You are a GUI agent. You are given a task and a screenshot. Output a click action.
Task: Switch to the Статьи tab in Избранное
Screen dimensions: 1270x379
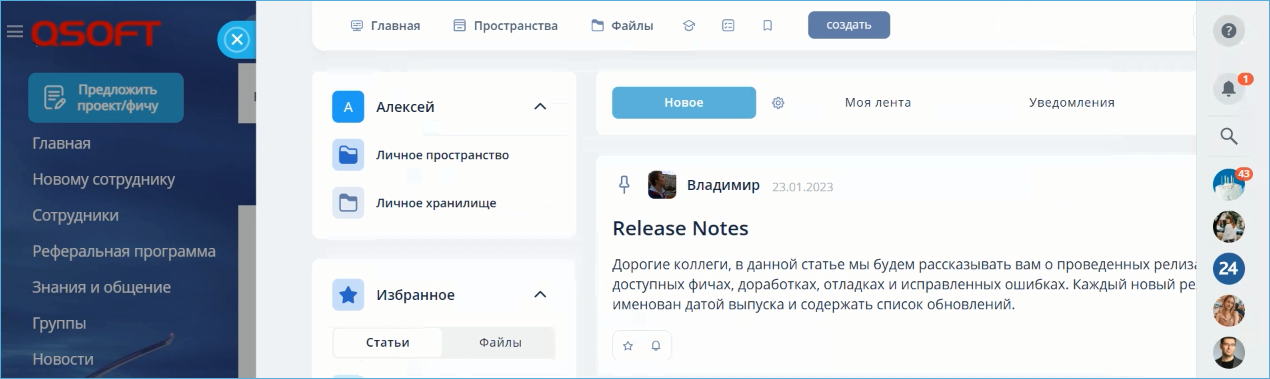click(x=388, y=342)
